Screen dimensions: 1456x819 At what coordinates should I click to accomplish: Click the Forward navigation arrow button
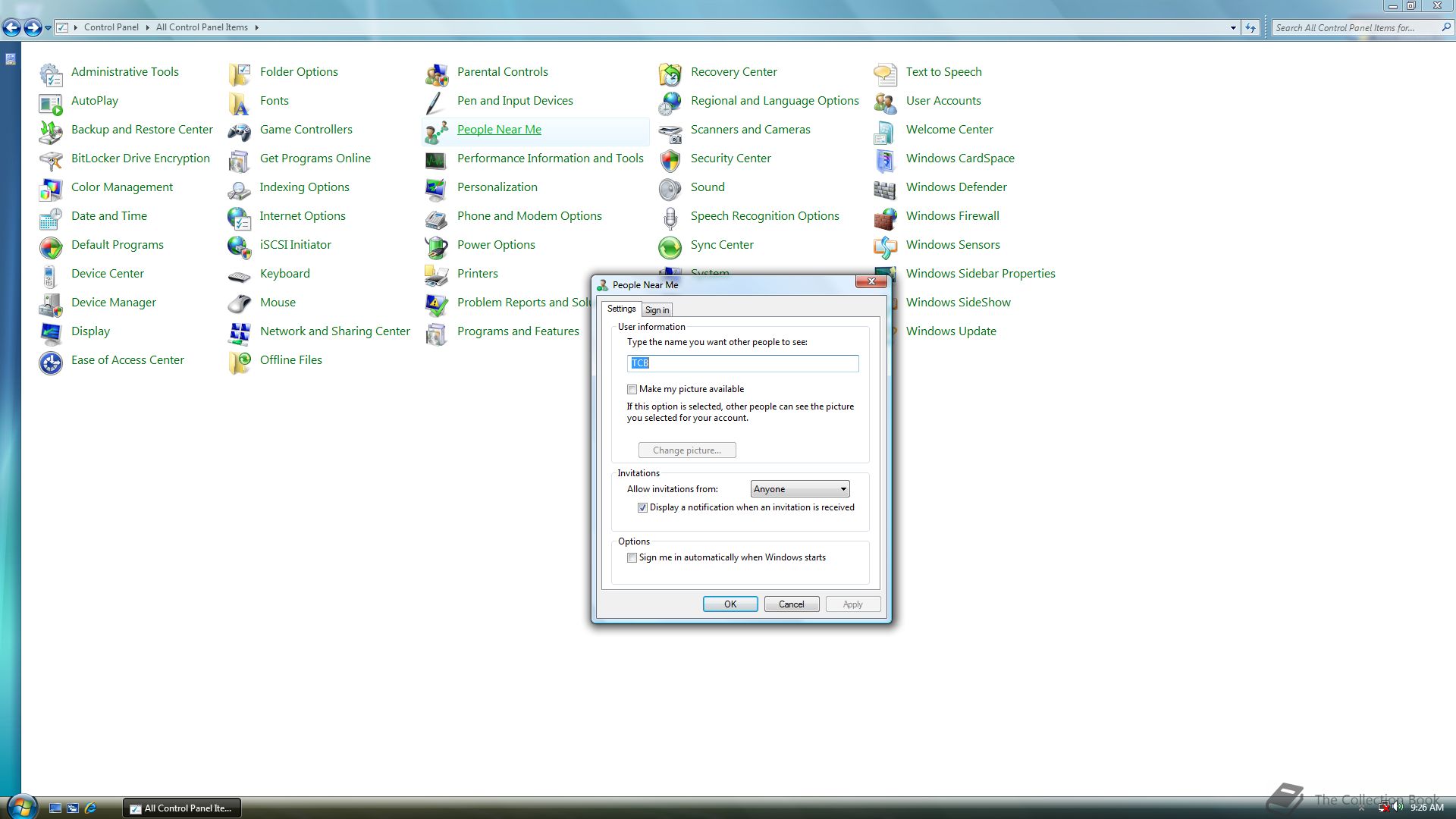(x=33, y=28)
